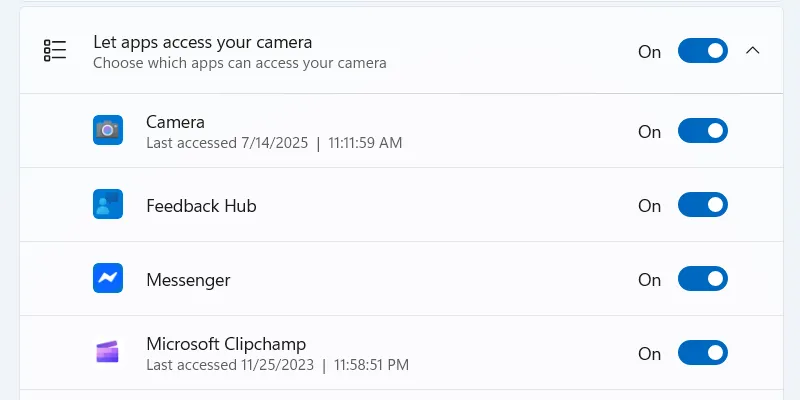This screenshot has height=400, width=800.
Task: Click the list icon beside camera access heading
Action: (55, 51)
